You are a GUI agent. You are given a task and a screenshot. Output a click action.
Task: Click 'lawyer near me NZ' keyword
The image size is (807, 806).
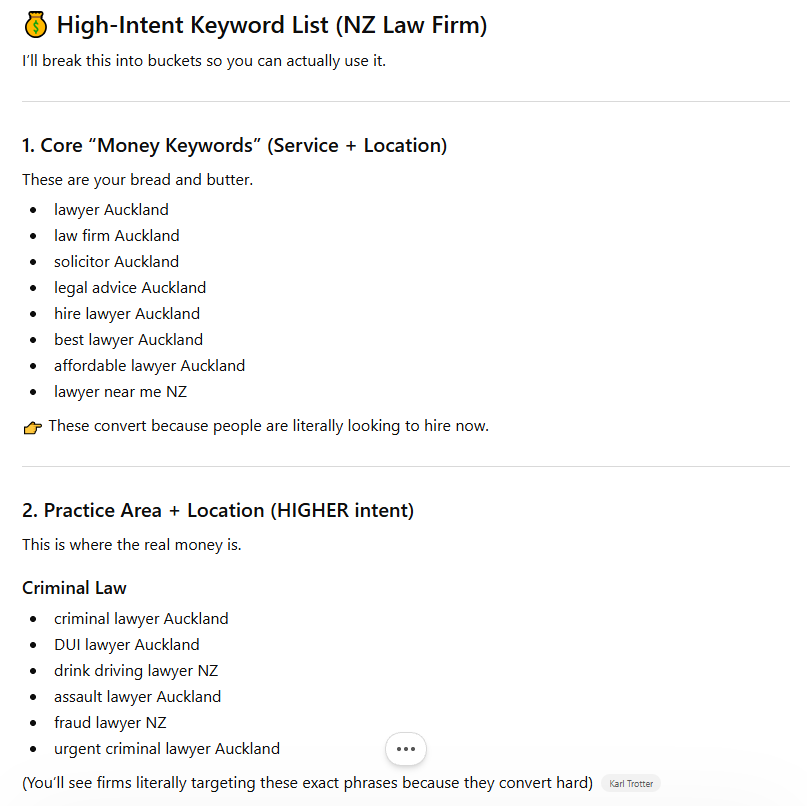[x=120, y=392]
